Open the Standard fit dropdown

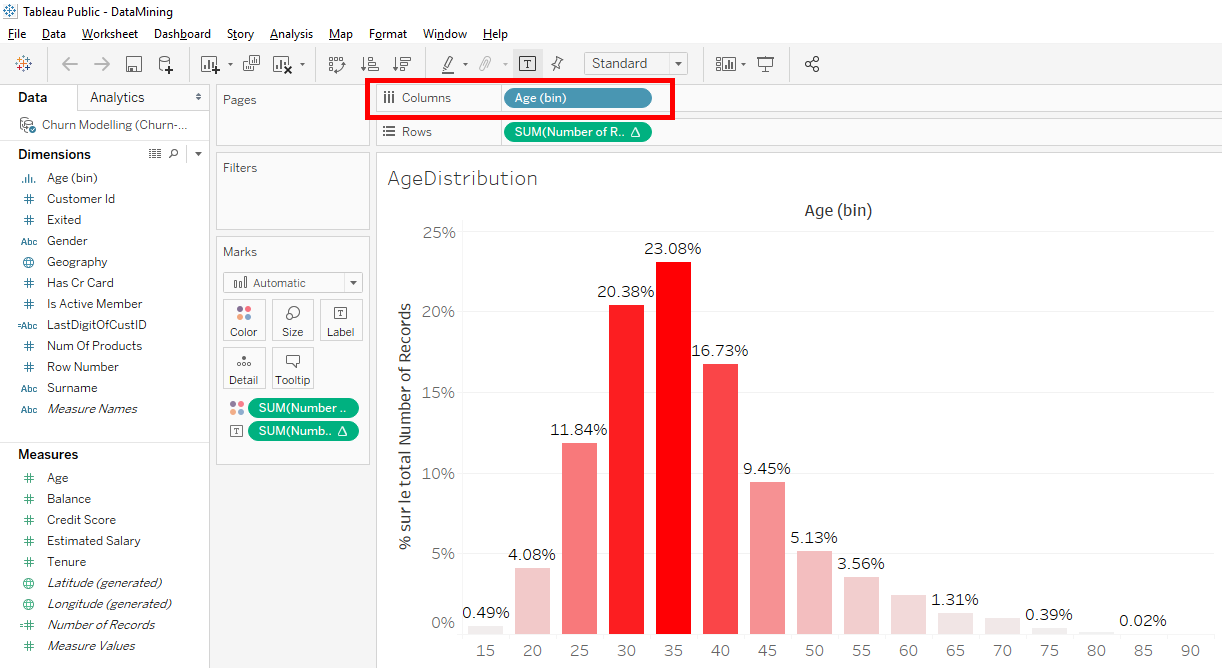[636, 64]
